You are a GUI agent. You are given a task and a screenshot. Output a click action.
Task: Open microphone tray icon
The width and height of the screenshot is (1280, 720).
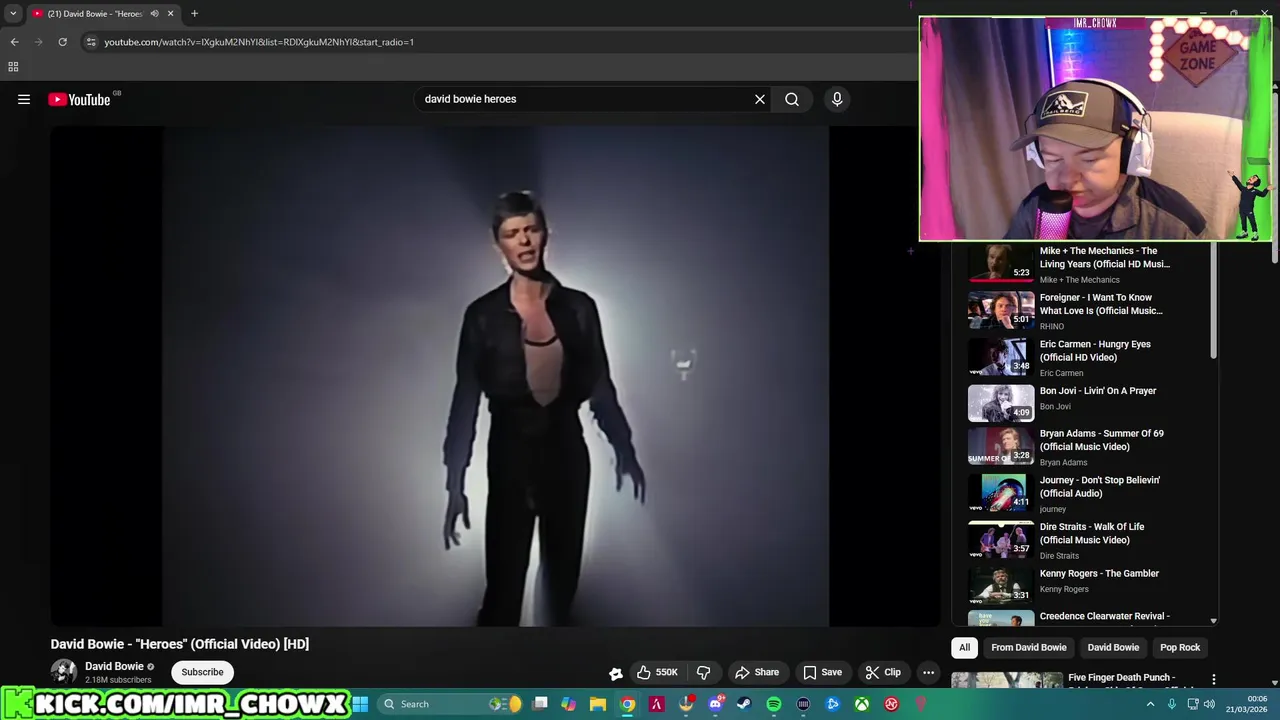click(1172, 704)
